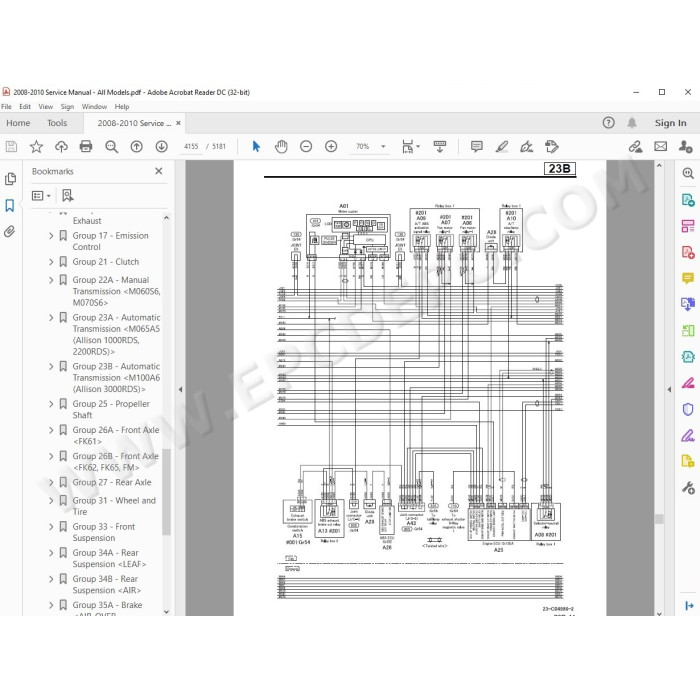This screenshot has height=700, width=700.
Task: Click the Save file icon
Action: [x=11, y=146]
